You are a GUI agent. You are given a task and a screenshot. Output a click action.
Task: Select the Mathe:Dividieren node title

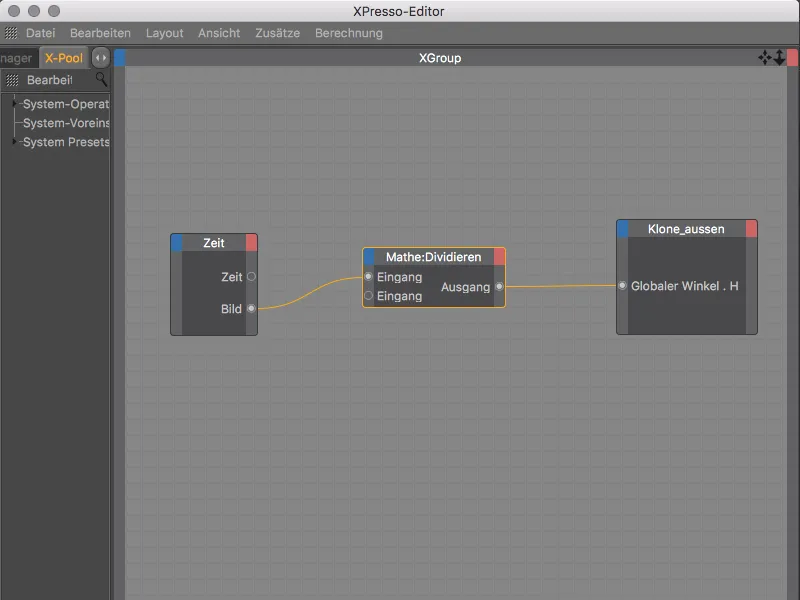[434, 257]
